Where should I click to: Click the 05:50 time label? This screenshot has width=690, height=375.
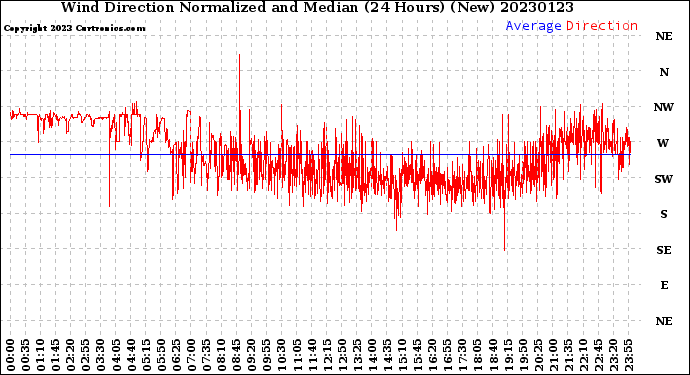coord(161,356)
